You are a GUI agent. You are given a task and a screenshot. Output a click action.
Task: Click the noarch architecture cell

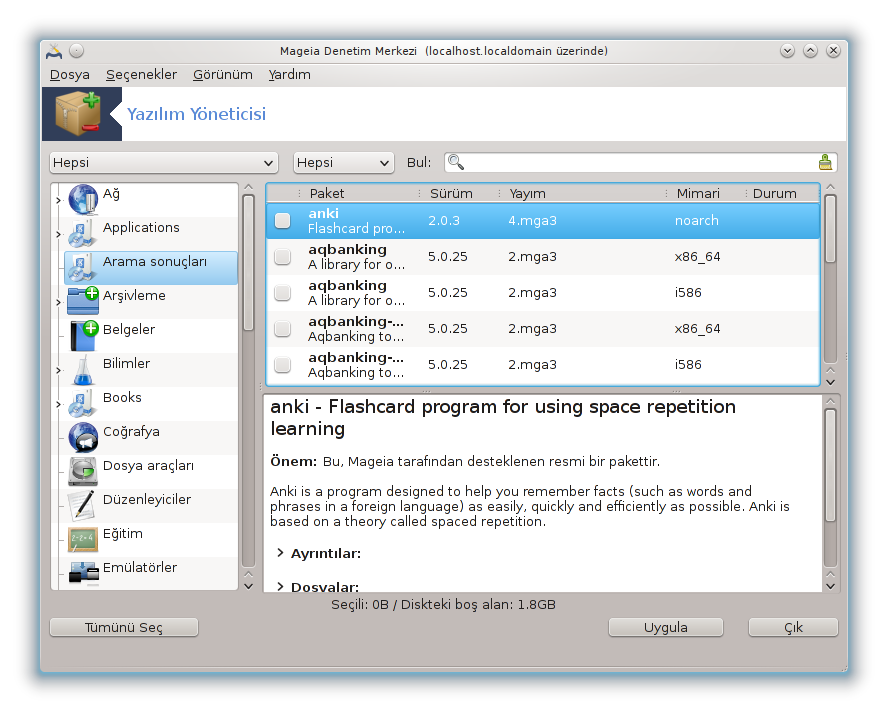(x=697, y=220)
